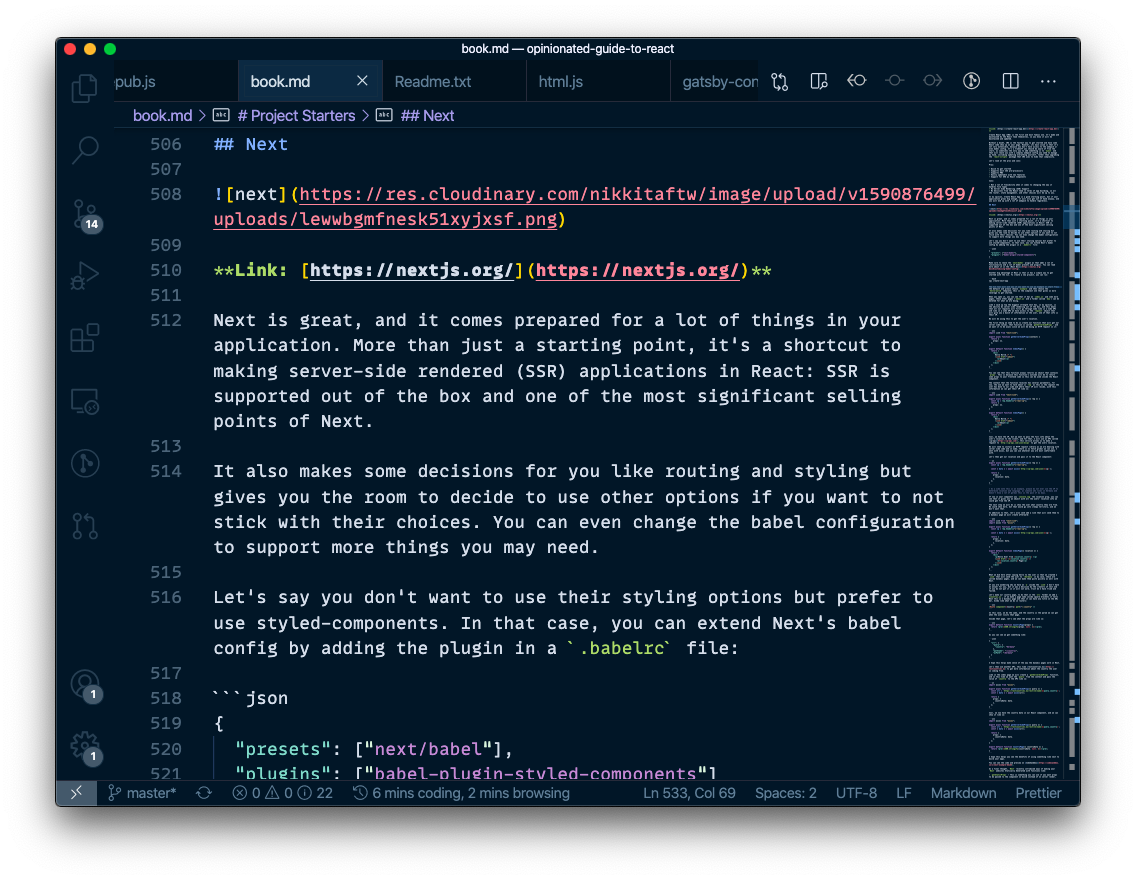Split the editor to the right
Image resolution: width=1136 pixels, height=880 pixels.
click(x=1010, y=81)
